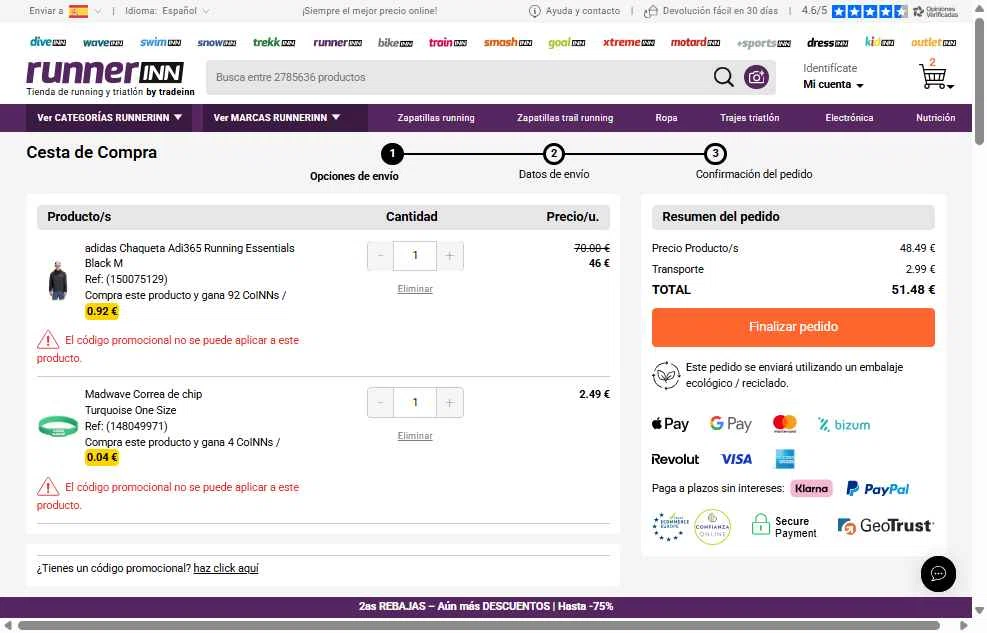Remove Madwave Correa with Eliminar link
The height and width of the screenshot is (633, 987).
[415, 435]
